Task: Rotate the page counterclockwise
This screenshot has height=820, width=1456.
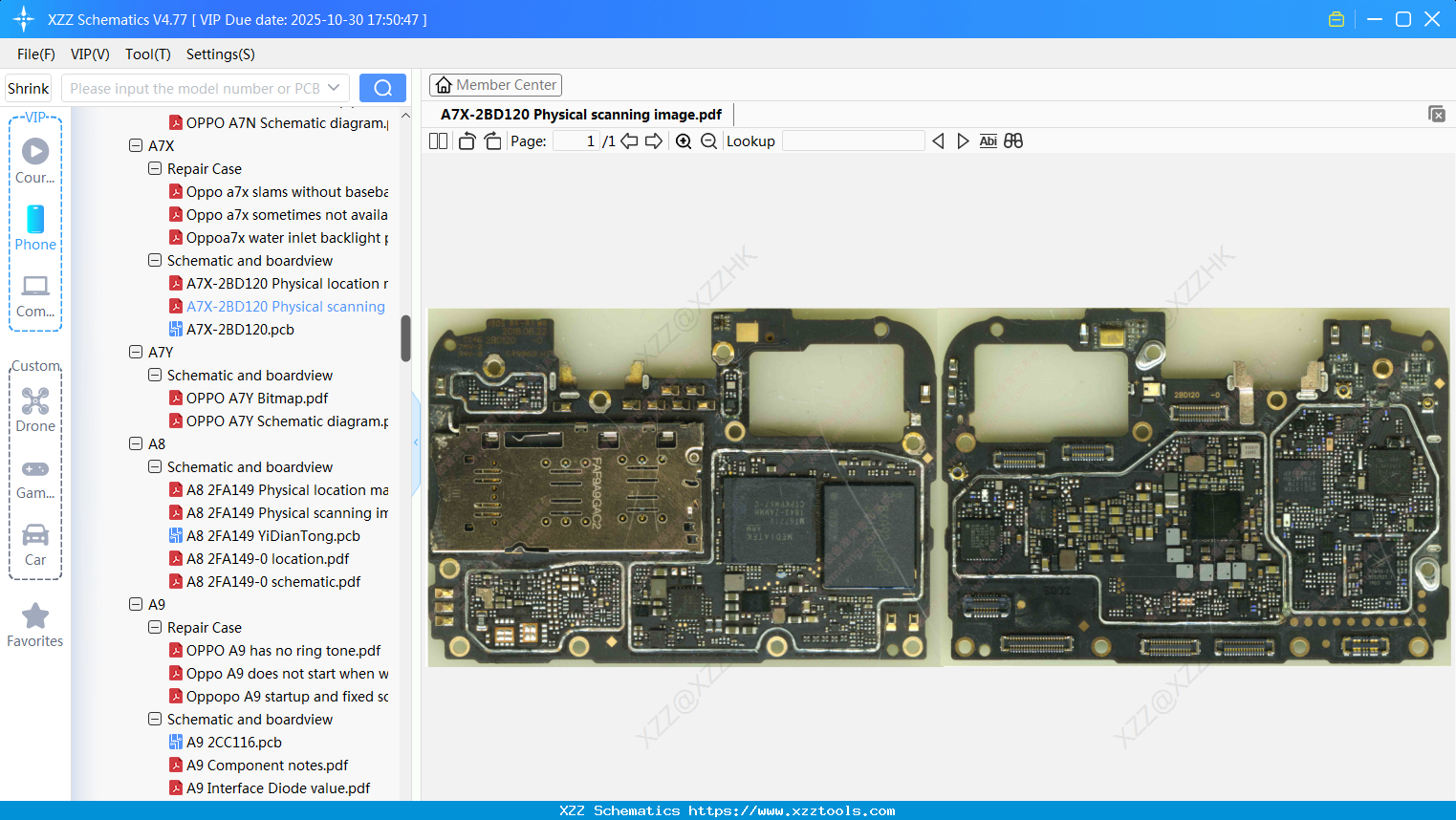Action: click(x=466, y=140)
